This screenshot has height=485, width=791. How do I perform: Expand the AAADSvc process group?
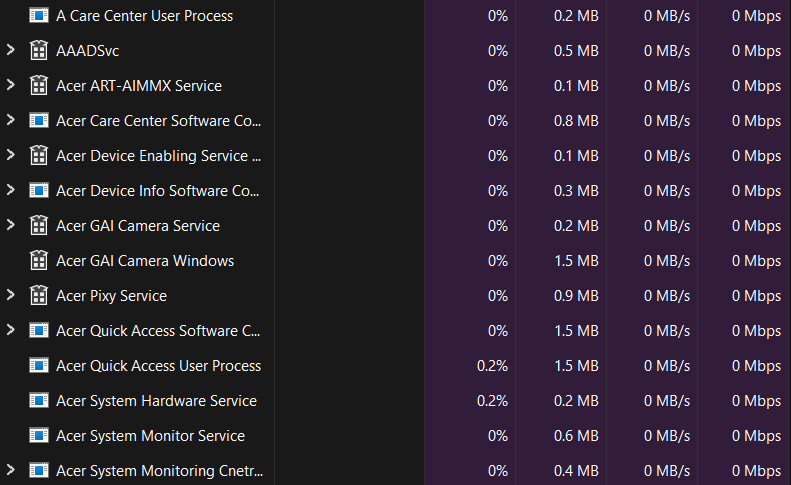[10, 50]
